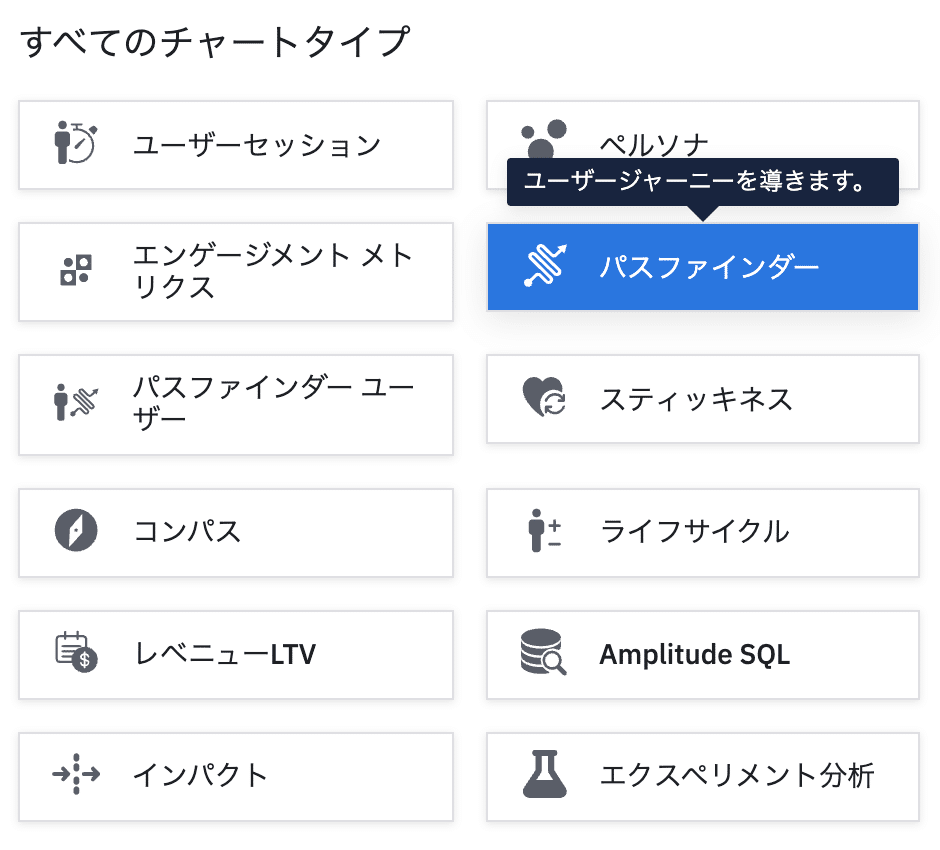940x850 pixels.
Task: Select the highlighted パスファインダー card
Action: [709, 267]
